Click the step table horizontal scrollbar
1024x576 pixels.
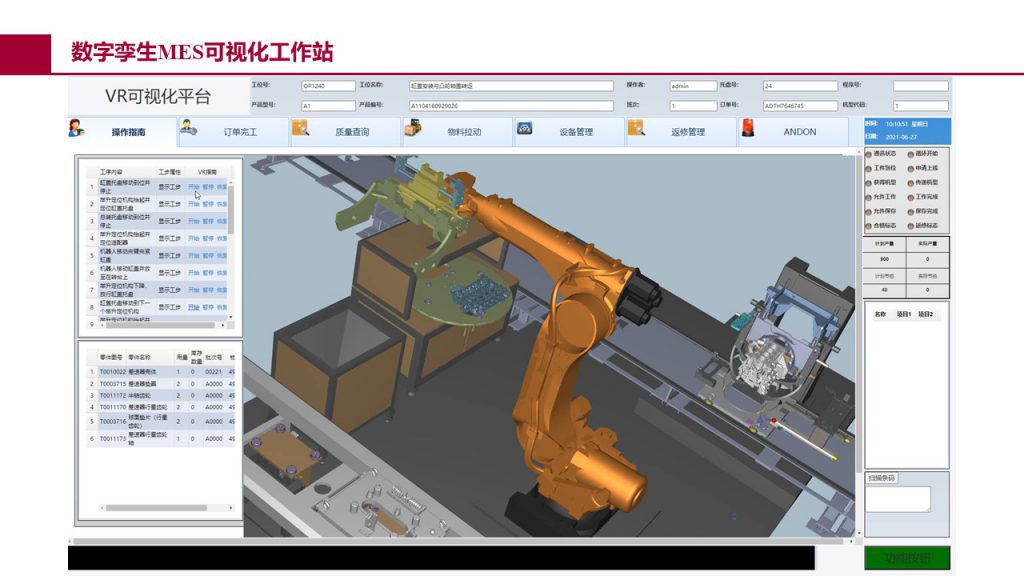(x=161, y=325)
